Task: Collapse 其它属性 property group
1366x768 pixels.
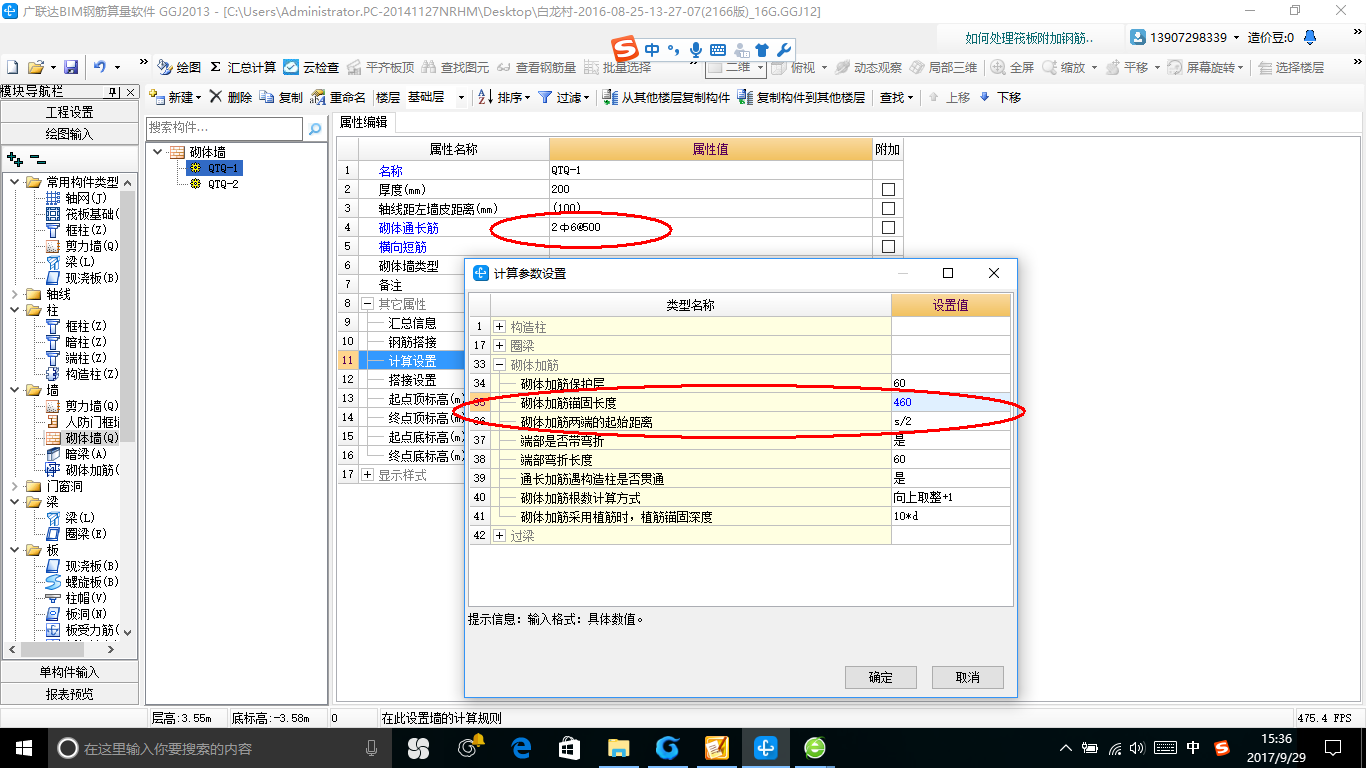Action: point(367,304)
